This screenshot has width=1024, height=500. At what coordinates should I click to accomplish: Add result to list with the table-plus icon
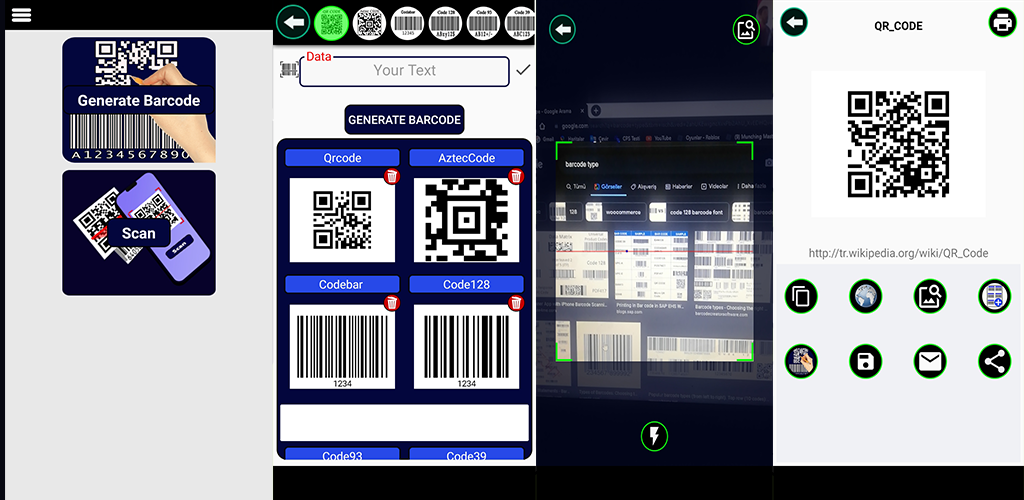pyautogui.click(x=995, y=296)
